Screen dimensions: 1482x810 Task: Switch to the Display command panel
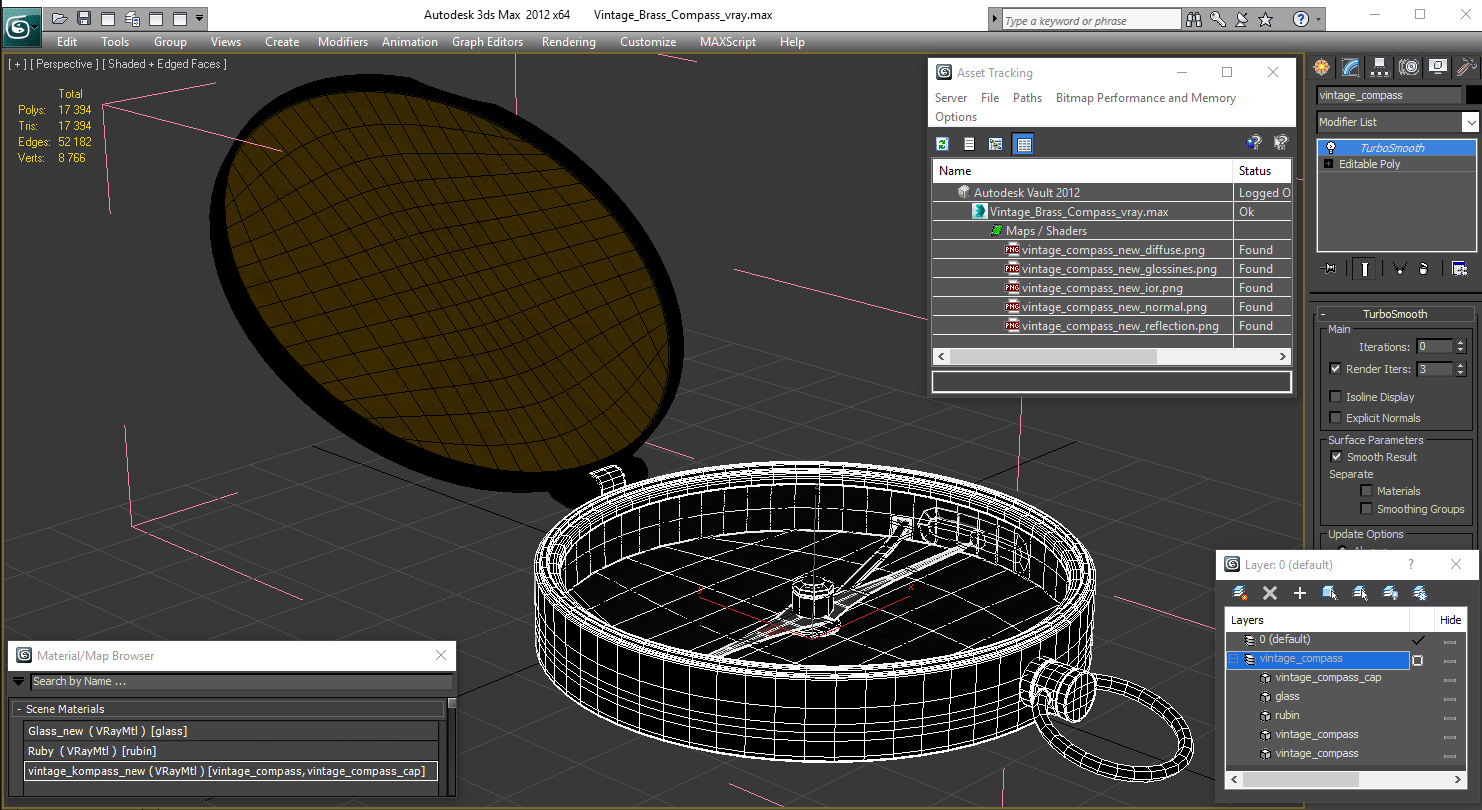1438,67
